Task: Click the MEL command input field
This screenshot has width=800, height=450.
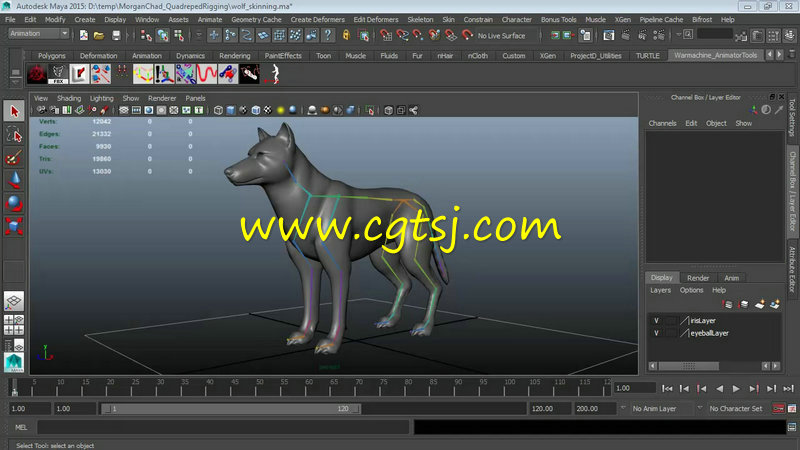Action: pyautogui.click(x=223, y=428)
